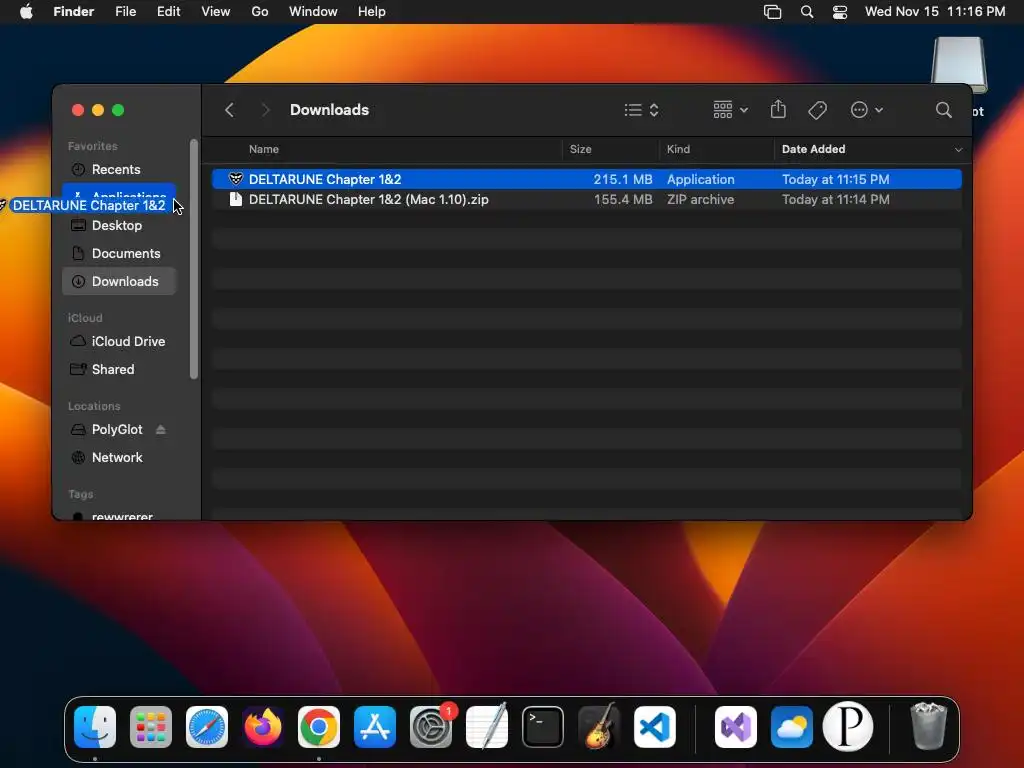
Task: Sort files by Date Added column header
Action: click(813, 149)
